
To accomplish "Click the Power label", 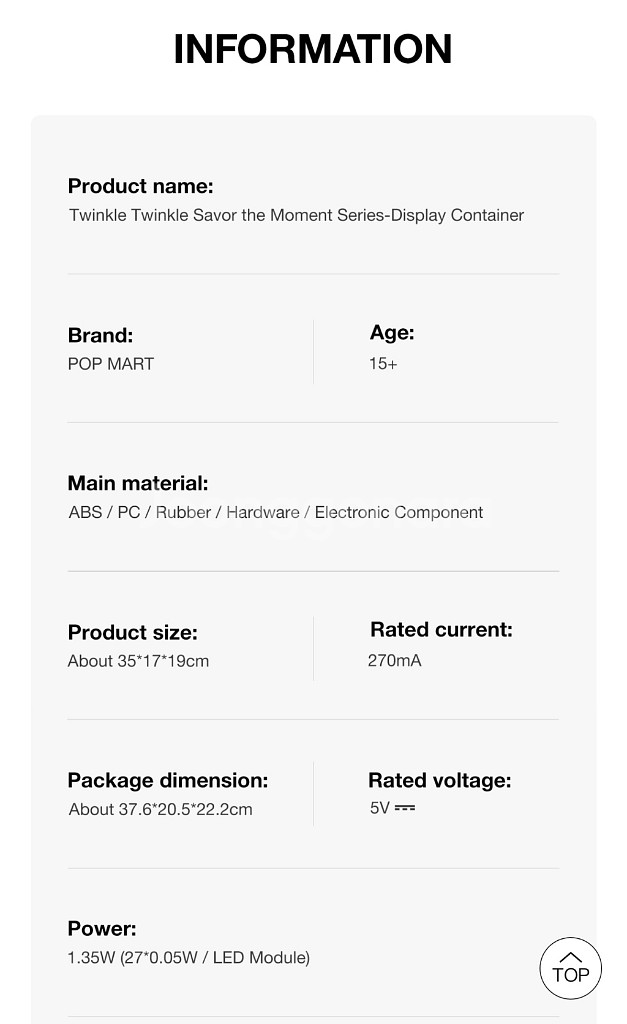I will click(x=102, y=929).
